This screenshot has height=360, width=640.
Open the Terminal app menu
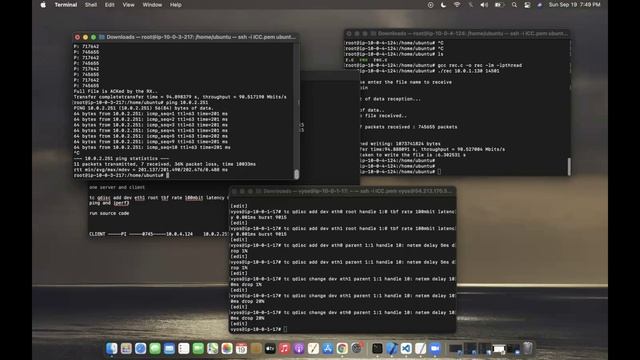point(66,5)
